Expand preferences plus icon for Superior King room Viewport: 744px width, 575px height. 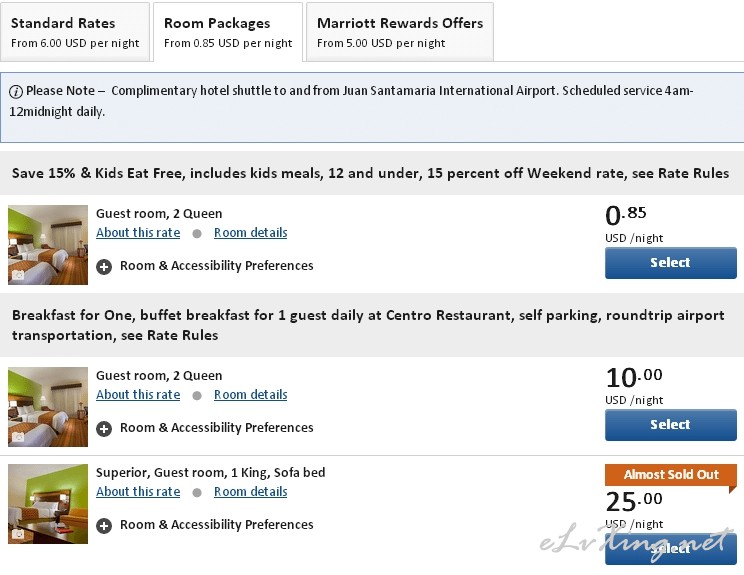coord(104,526)
